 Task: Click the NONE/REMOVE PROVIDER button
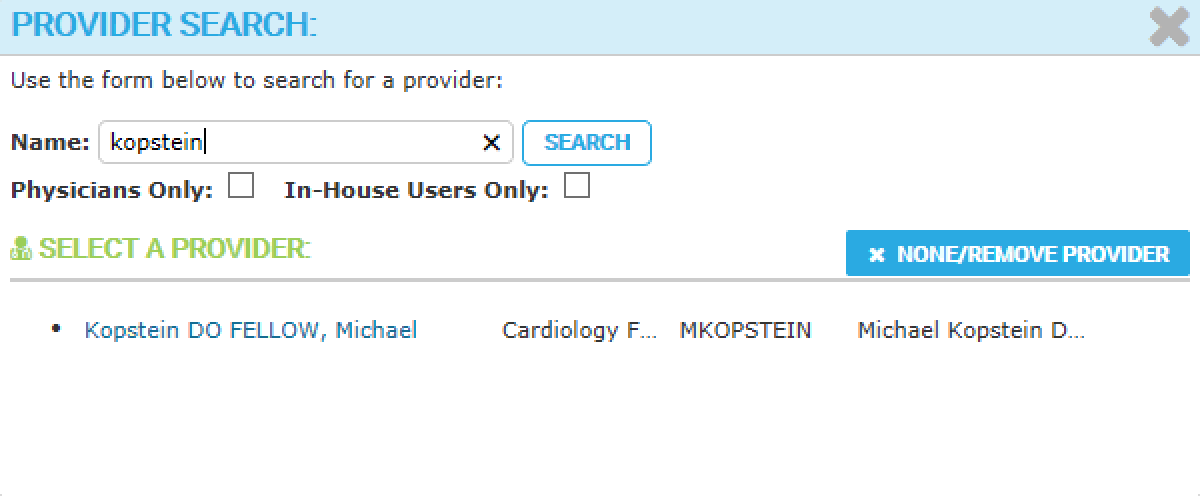coord(1018,254)
